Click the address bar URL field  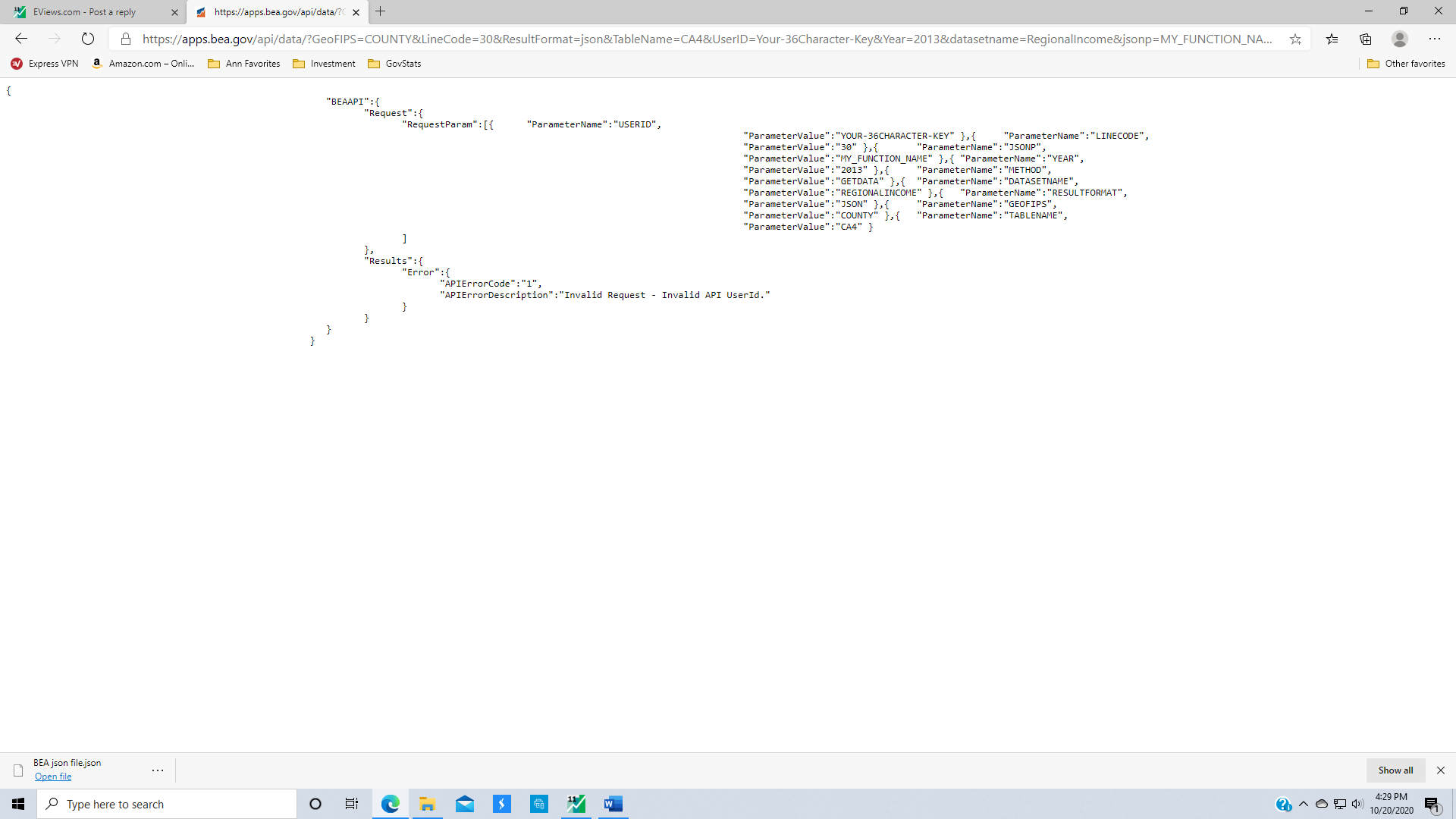coord(705,39)
